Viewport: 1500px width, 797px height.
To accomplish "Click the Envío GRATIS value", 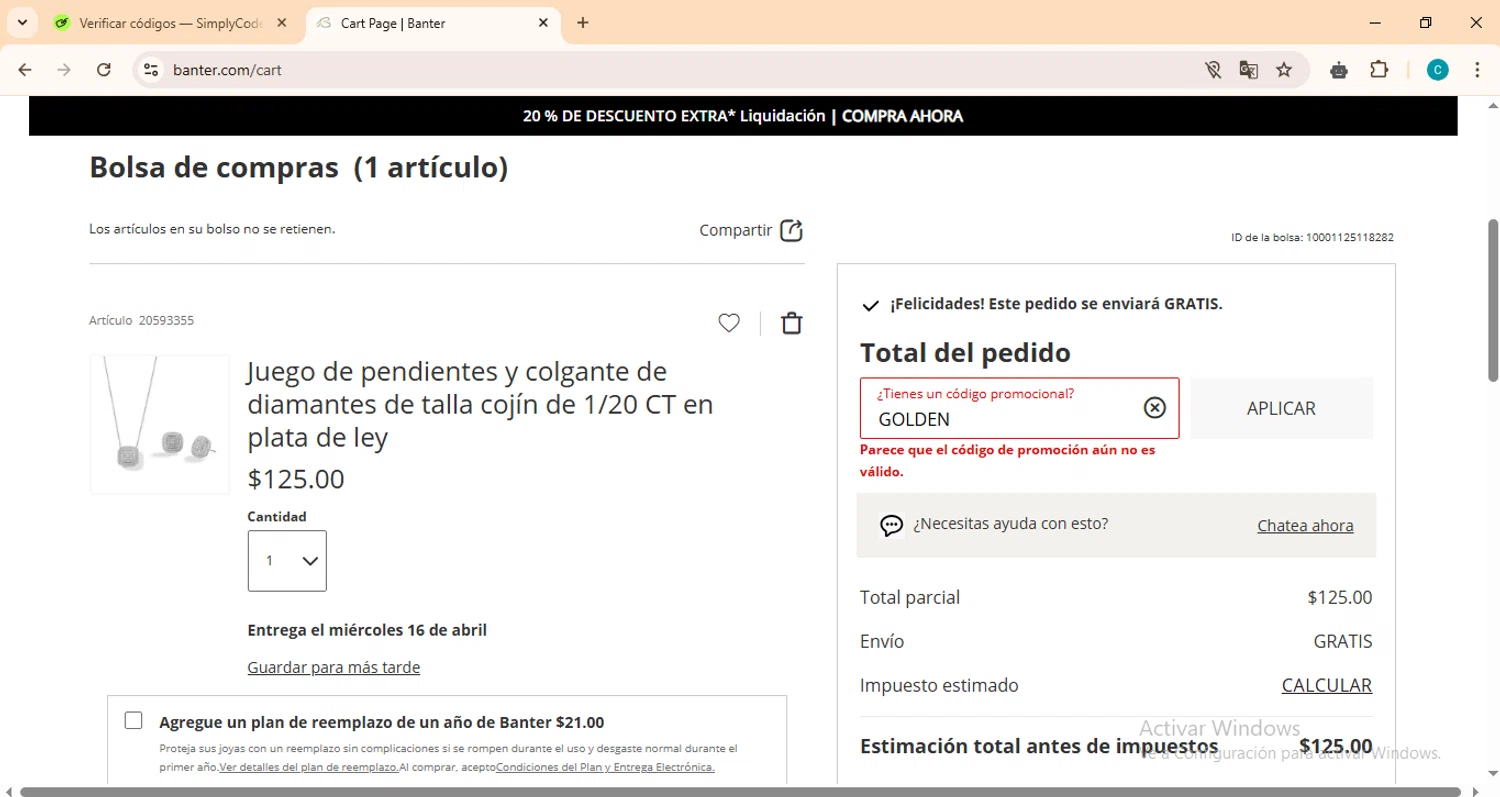I will pos(1343,641).
